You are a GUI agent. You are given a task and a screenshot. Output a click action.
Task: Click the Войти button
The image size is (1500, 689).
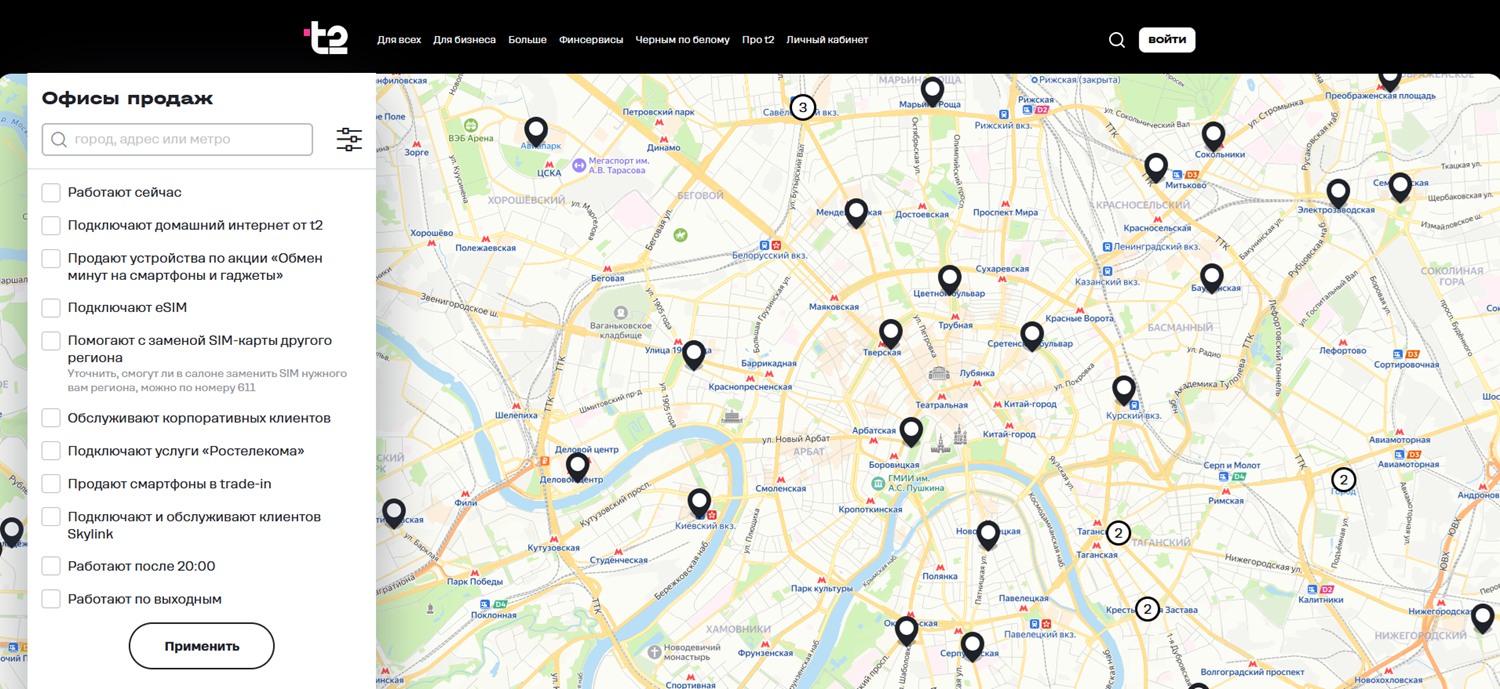pyautogui.click(x=1167, y=40)
